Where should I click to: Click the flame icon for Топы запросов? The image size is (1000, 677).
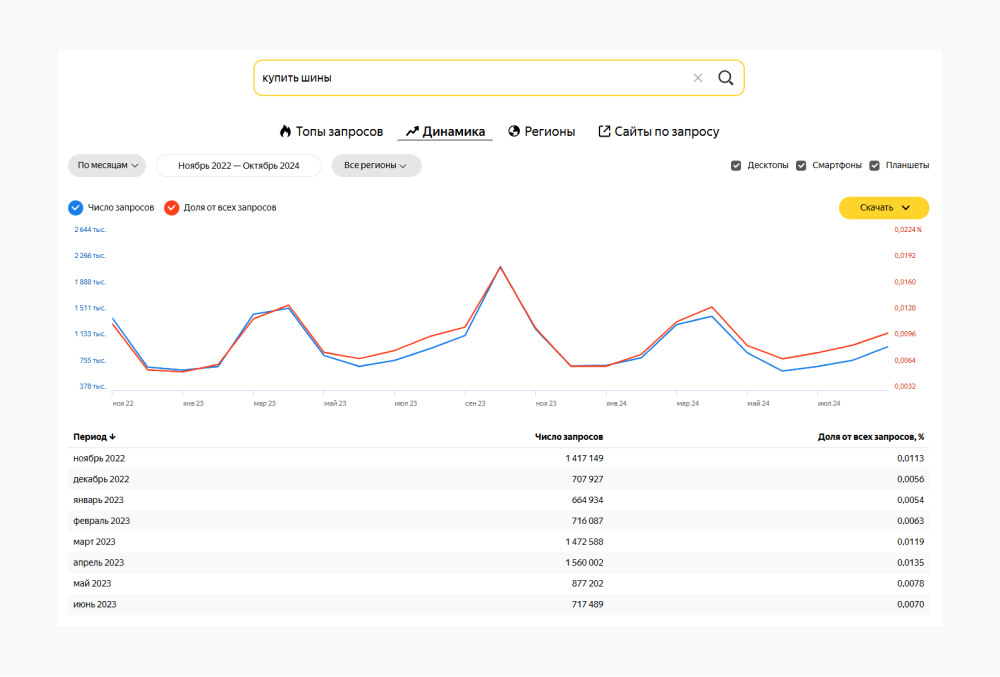click(x=285, y=131)
